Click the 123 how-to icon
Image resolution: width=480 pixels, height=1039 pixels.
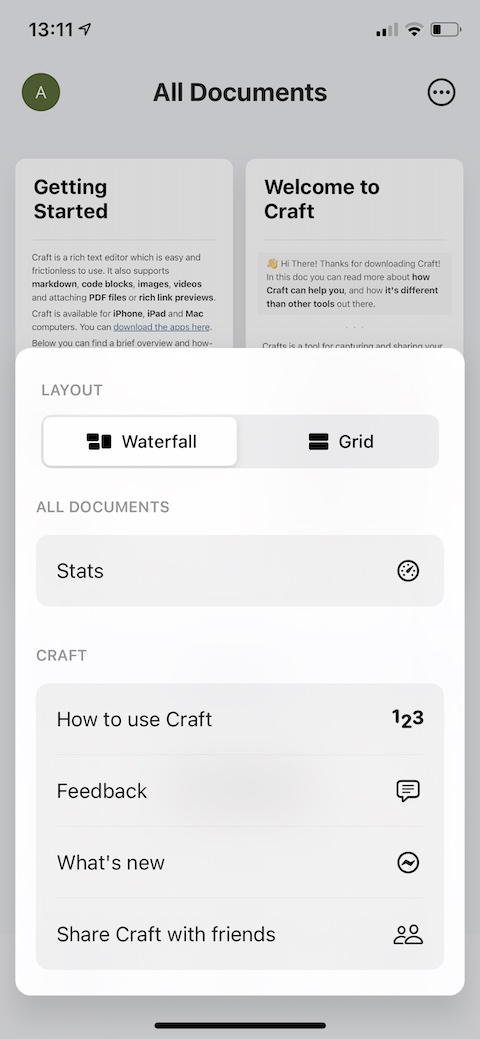(x=408, y=719)
